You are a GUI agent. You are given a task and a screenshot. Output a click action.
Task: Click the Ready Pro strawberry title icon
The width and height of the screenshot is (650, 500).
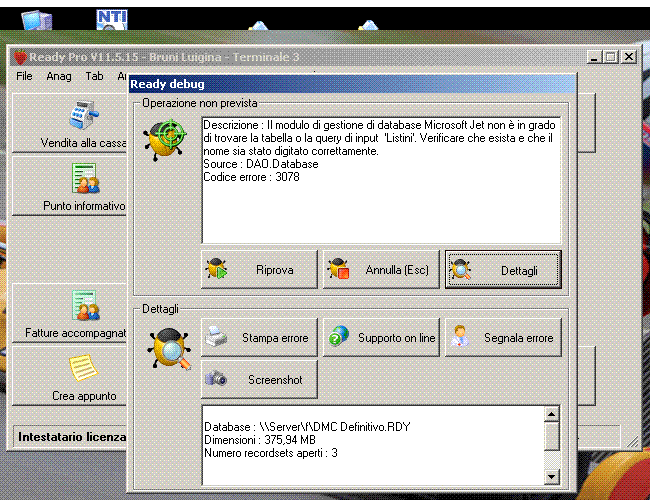click(20, 57)
